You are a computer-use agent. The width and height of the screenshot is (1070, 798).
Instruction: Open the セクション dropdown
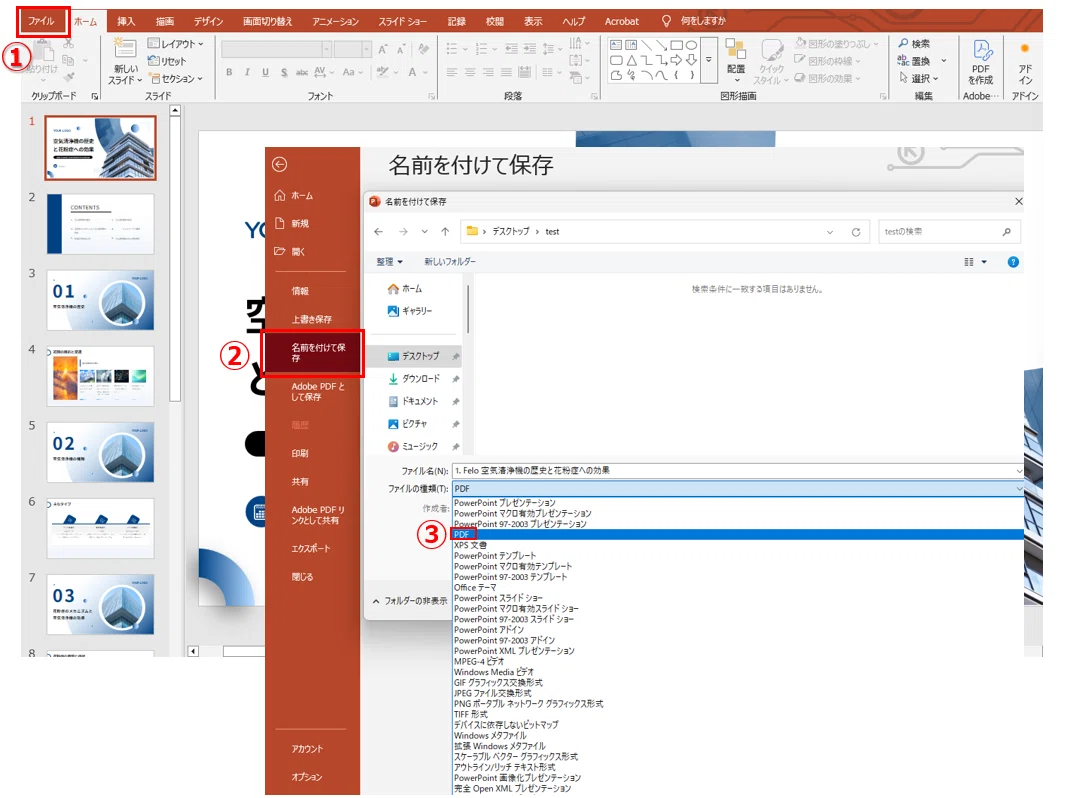pyautogui.click(x=175, y=79)
